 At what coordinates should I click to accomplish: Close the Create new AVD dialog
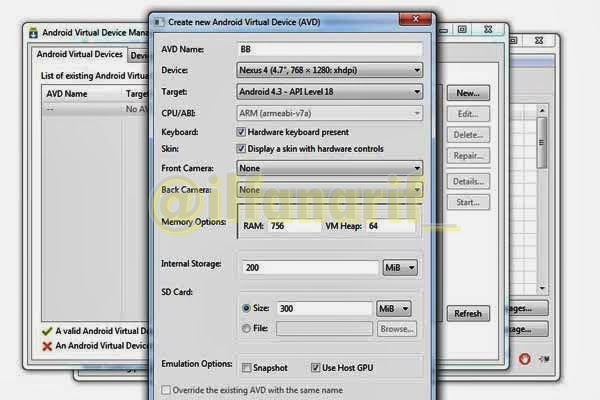click(416, 19)
